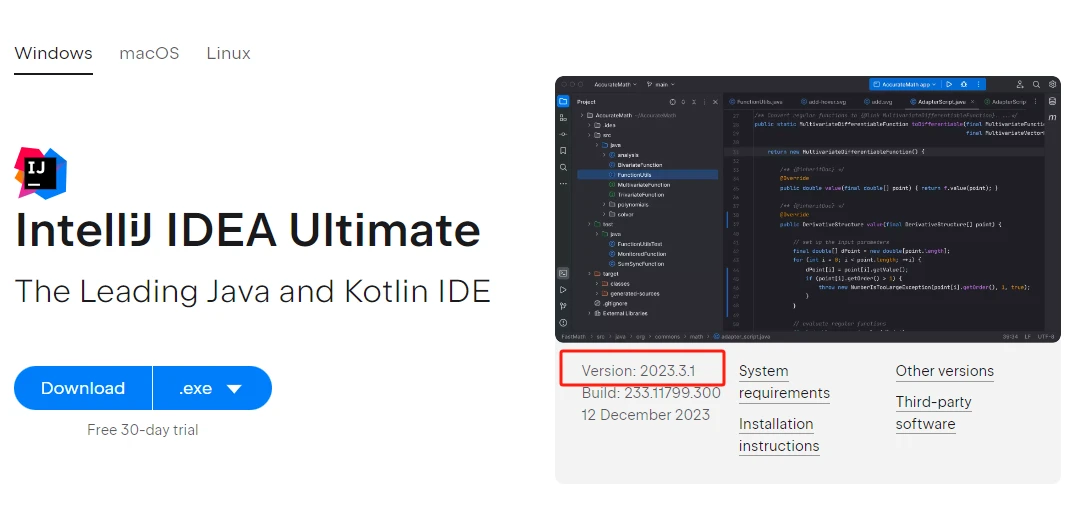This screenshot has width=1091, height=521.
Task: Hide the Project panel with its X icon
Action: point(715,102)
